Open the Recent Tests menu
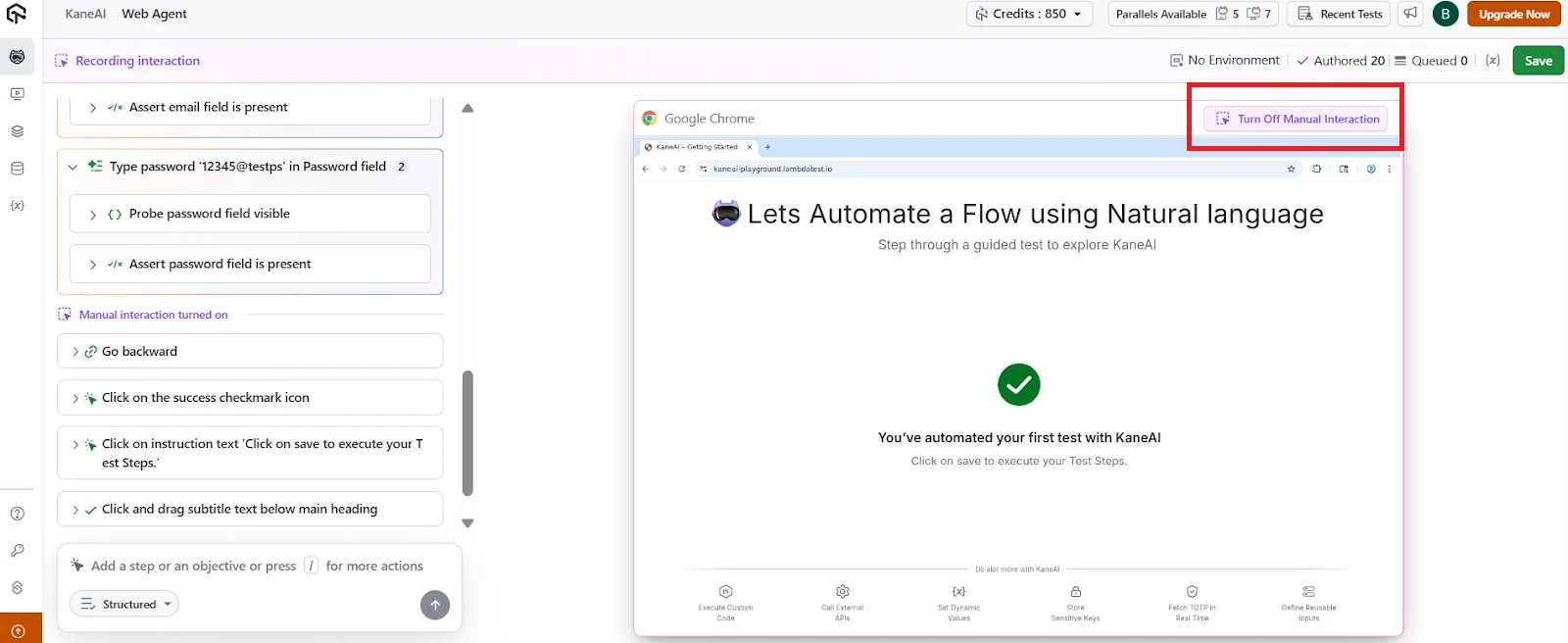 click(x=1339, y=14)
